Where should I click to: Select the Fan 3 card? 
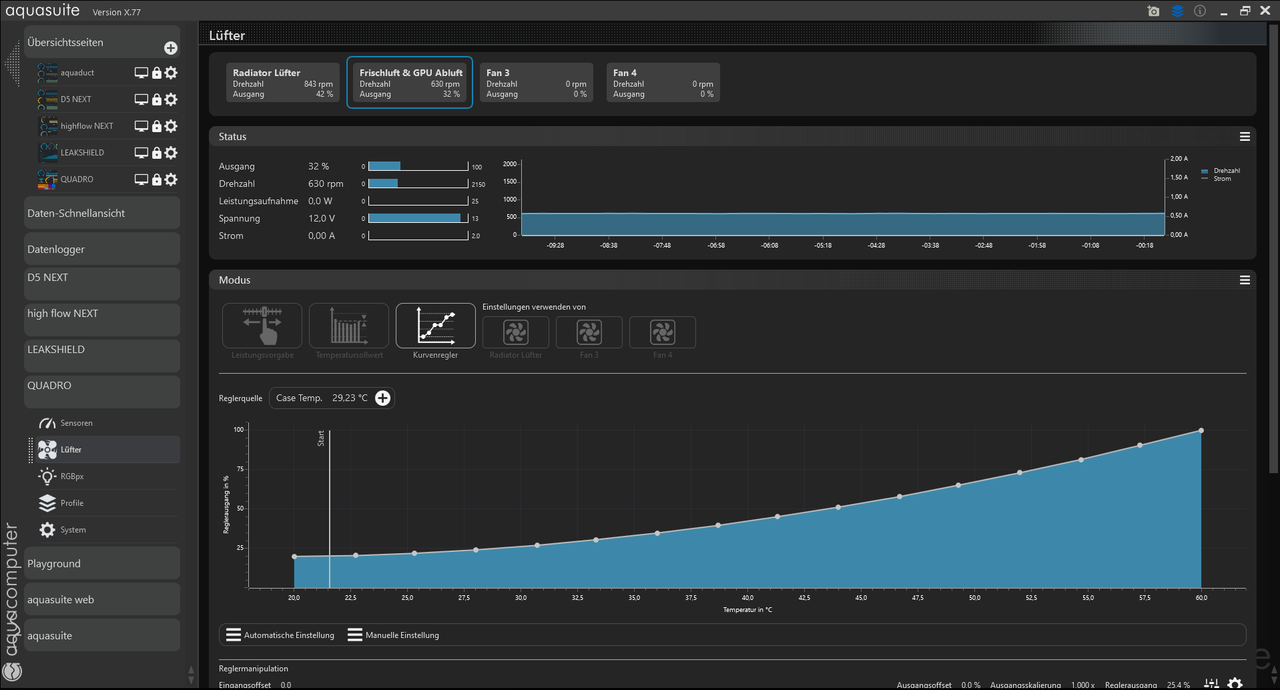tap(536, 82)
